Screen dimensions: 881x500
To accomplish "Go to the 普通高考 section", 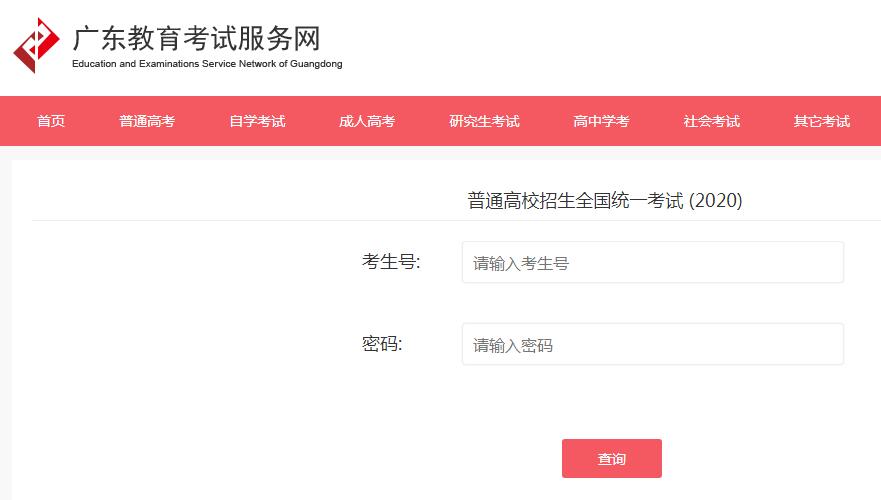I will pos(147,121).
